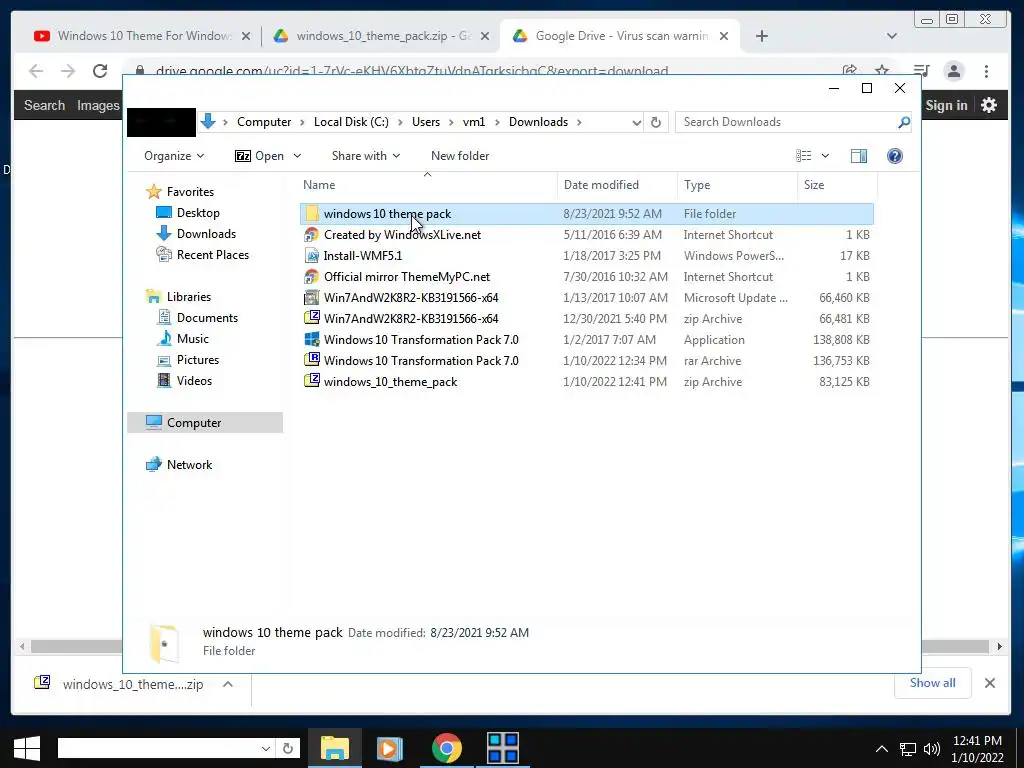The width and height of the screenshot is (1024, 768).
Task: Click Sign in link on Google bar
Action: [946, 105]
